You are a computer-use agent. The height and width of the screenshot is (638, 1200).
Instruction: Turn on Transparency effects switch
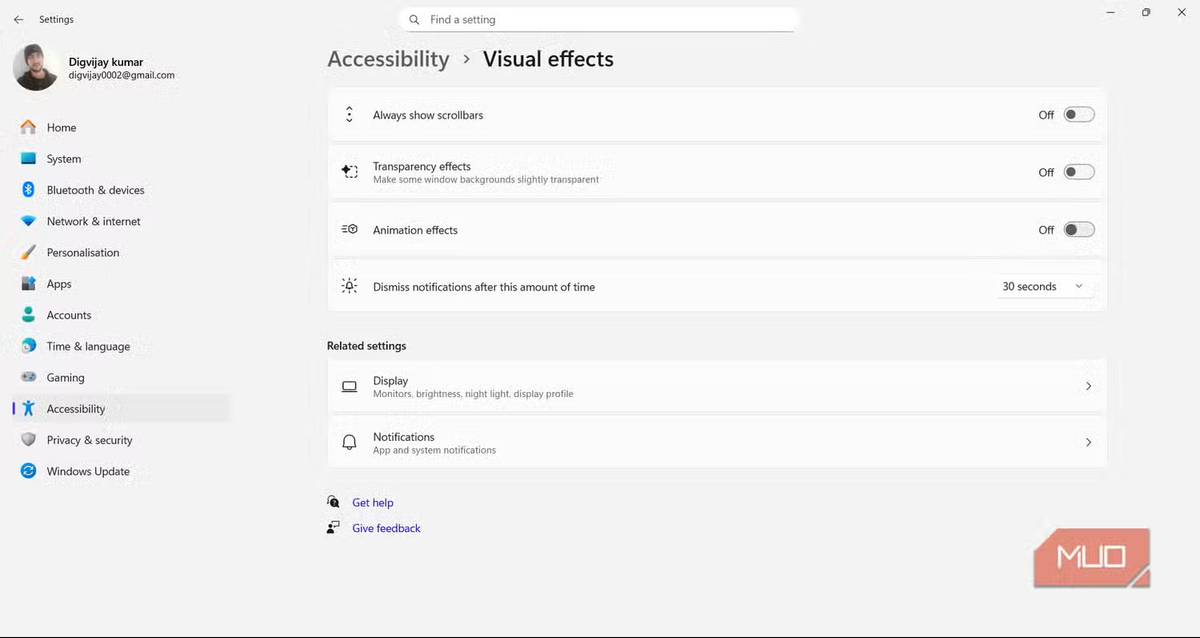pos(1078,172)
